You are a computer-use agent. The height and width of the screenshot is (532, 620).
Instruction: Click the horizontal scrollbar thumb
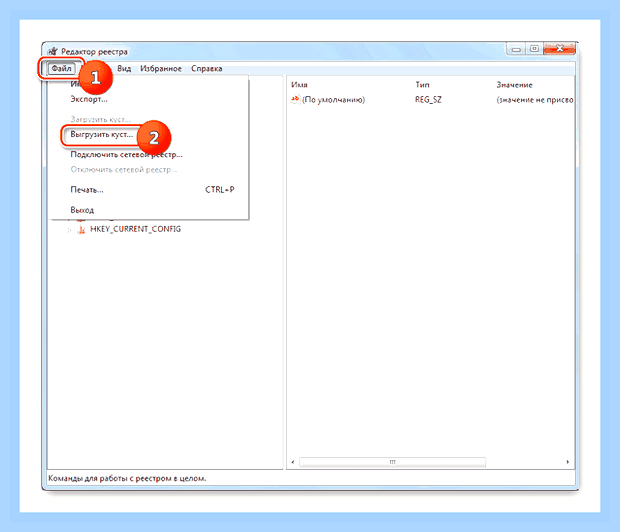pos(392,462)
